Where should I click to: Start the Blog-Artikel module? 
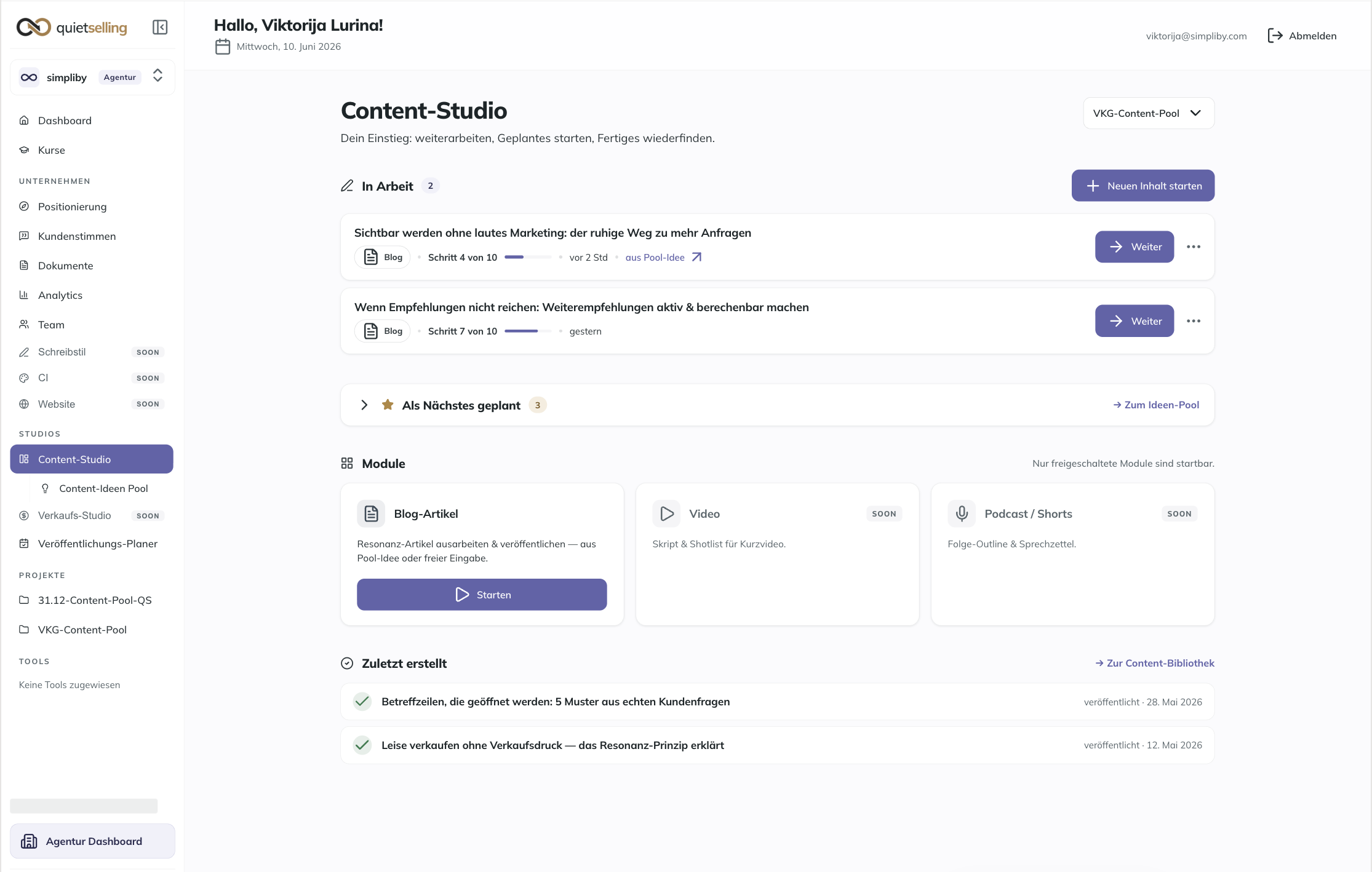(x=482, y=595)
